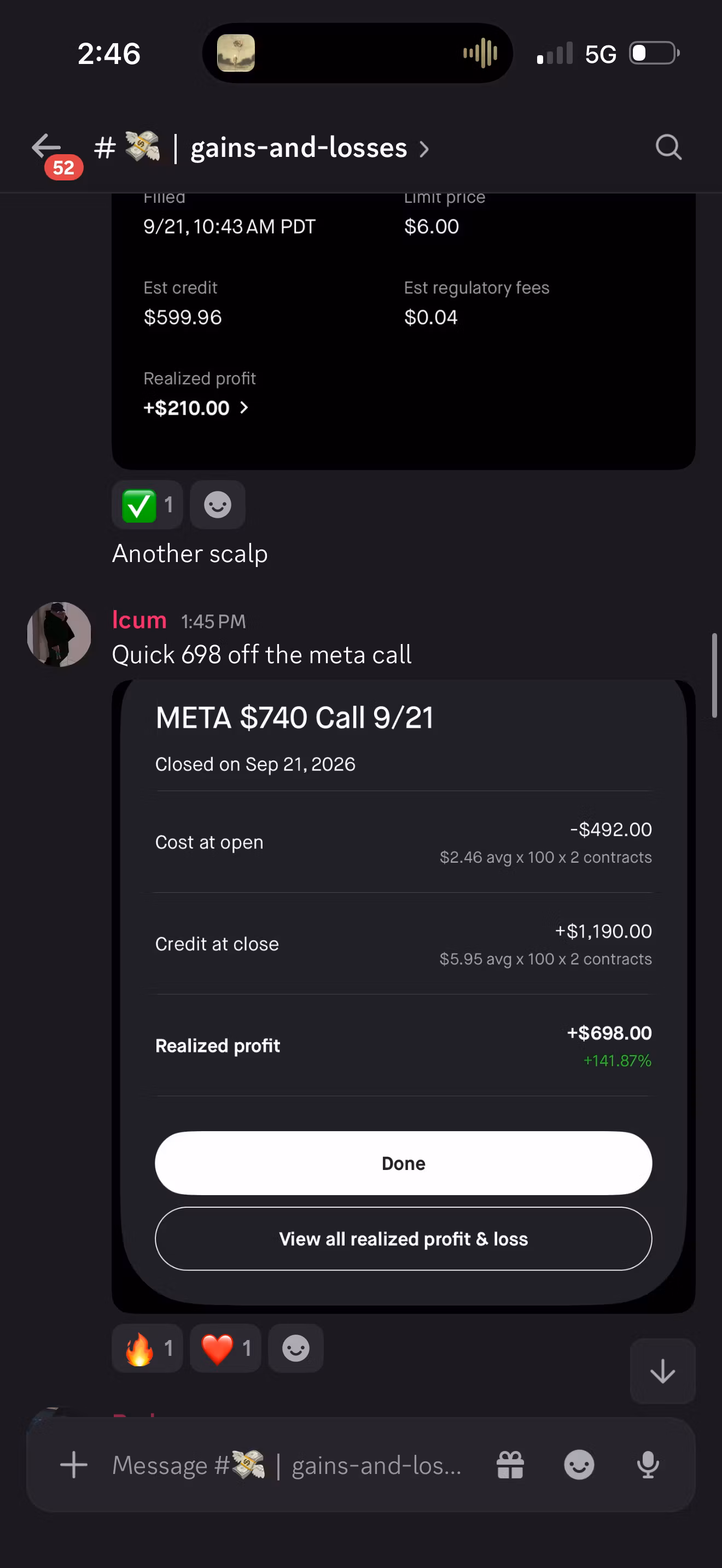This screenshot has height=1568, width=722.
Task: Tap the microphone voice message icon
Action: [648, 1465]
